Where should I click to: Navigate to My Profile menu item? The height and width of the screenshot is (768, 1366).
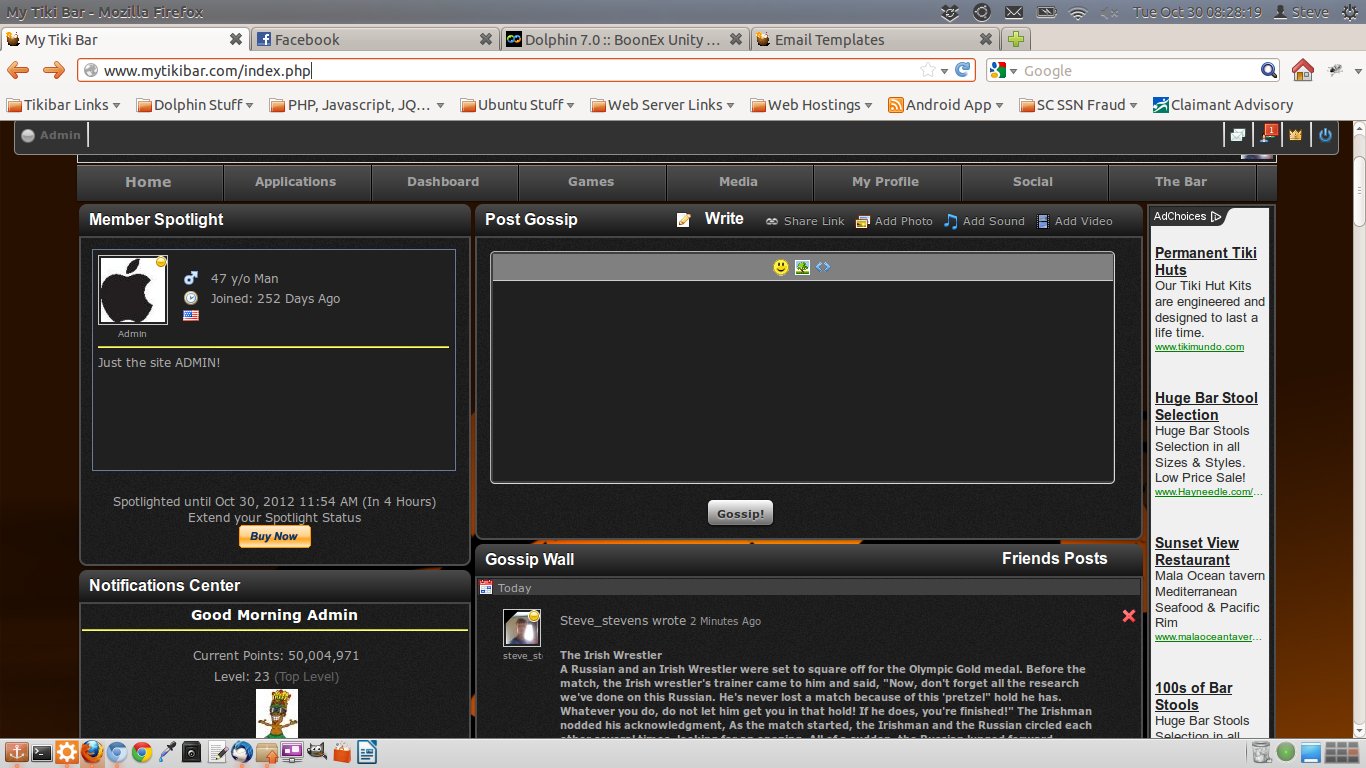point(886,182)
